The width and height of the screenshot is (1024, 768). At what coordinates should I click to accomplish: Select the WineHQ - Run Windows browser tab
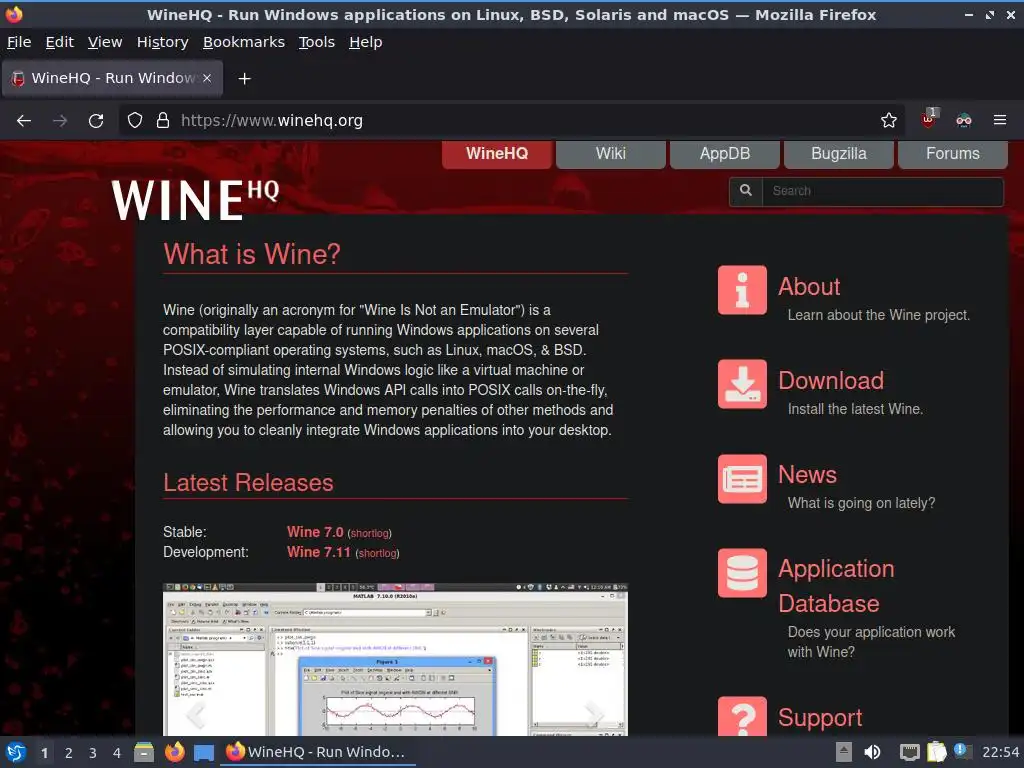coord(112,78)
